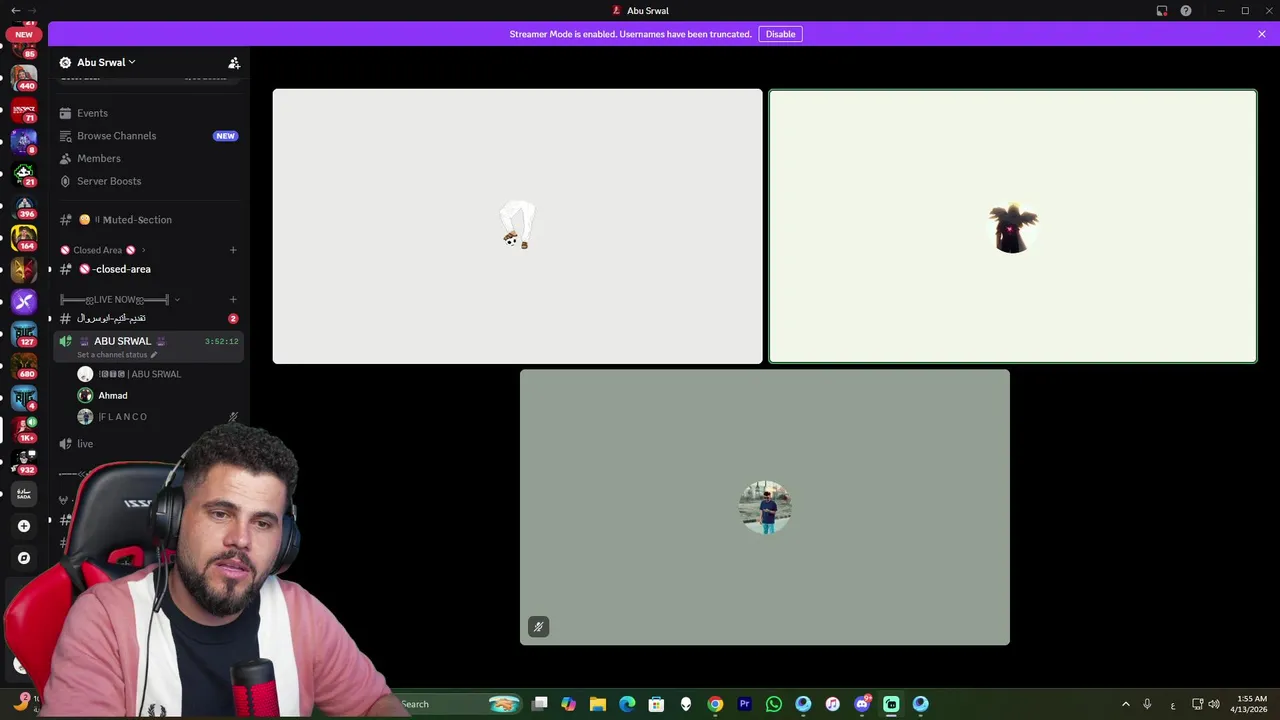This screenshot has width=1280, height=720.
Task: Open the help icon in title bar
Action: pyautogui.click(x=1186, y=11)
